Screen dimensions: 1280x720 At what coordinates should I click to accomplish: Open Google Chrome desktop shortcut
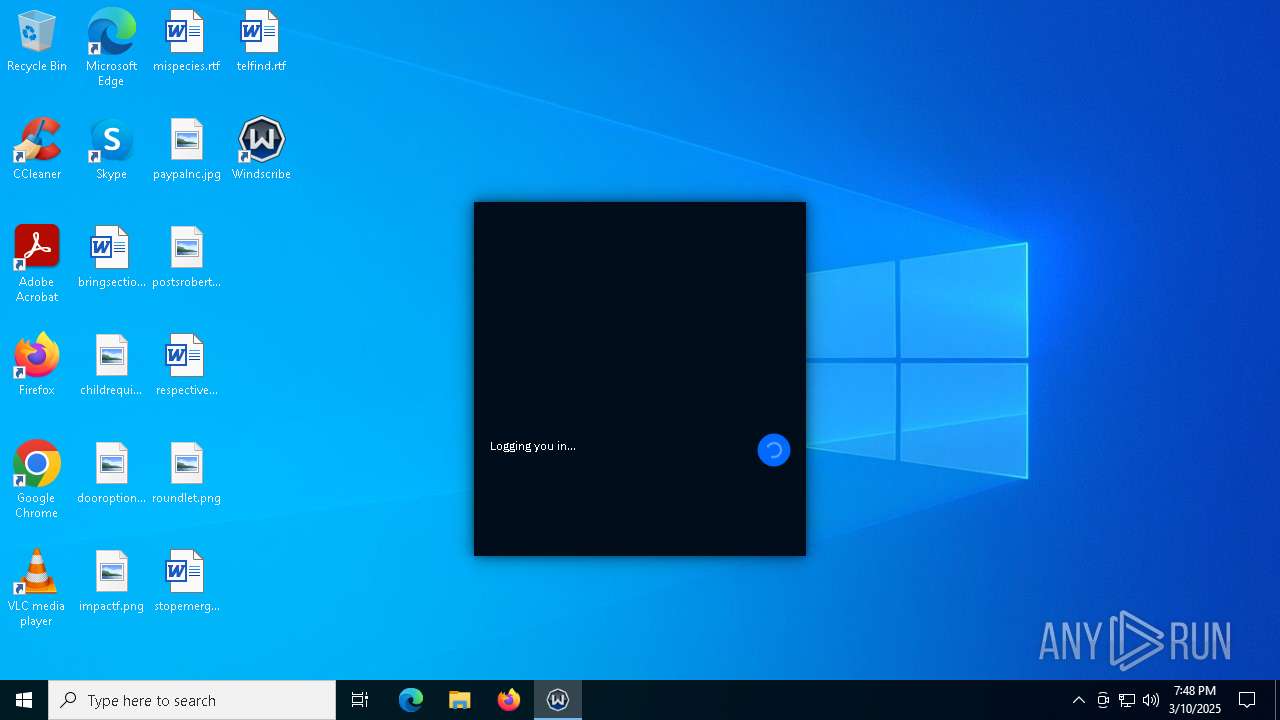coord(37,480)
